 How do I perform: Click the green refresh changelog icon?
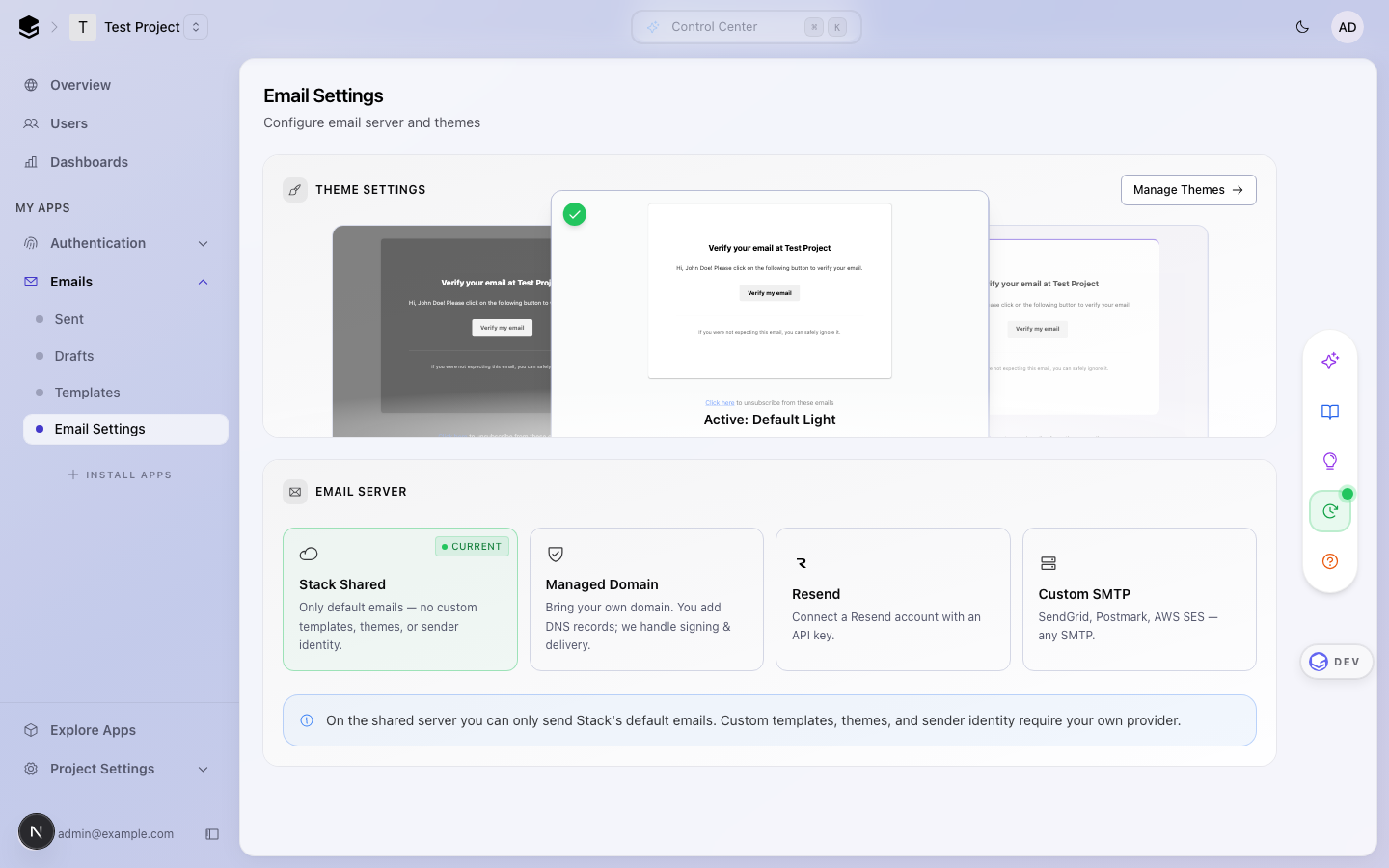click(x=1330, y=511)
